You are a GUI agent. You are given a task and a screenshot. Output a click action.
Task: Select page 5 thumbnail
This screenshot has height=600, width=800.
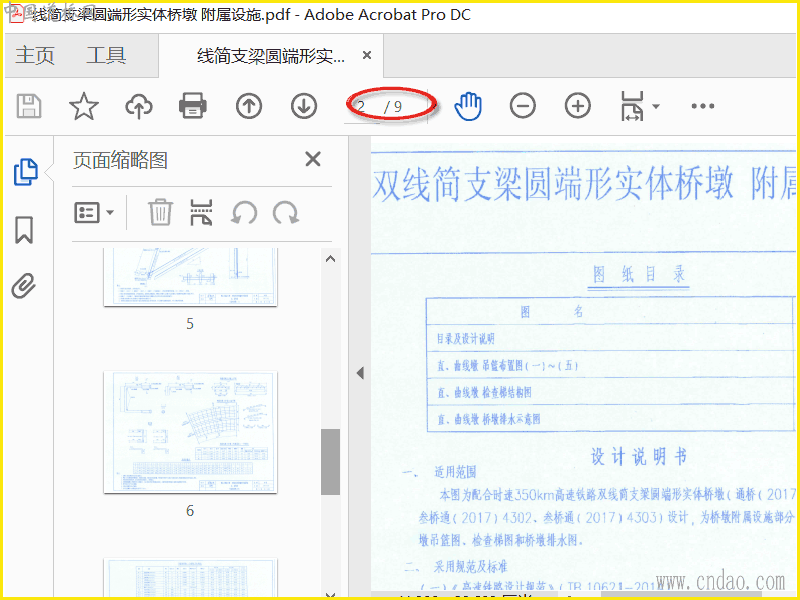point(190,277)
